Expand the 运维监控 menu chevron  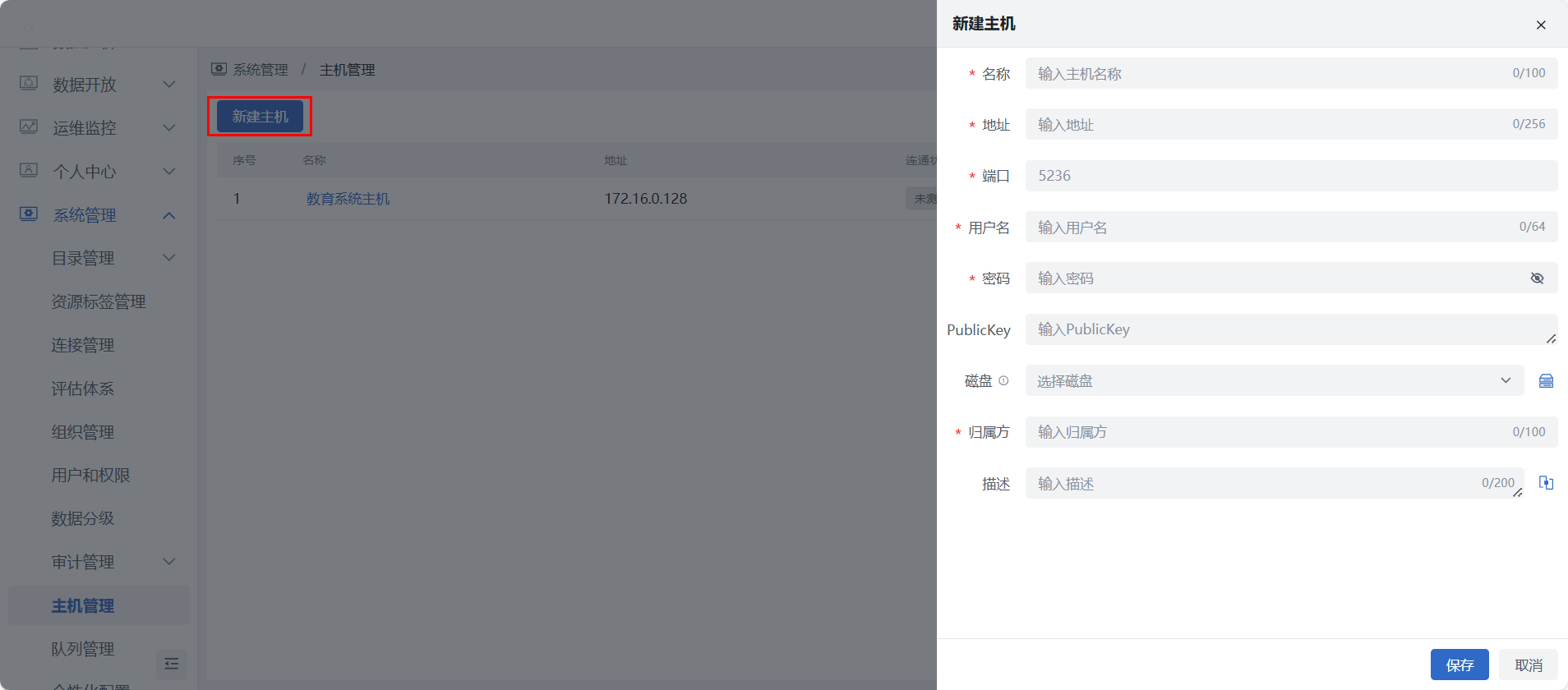[169, 127]
